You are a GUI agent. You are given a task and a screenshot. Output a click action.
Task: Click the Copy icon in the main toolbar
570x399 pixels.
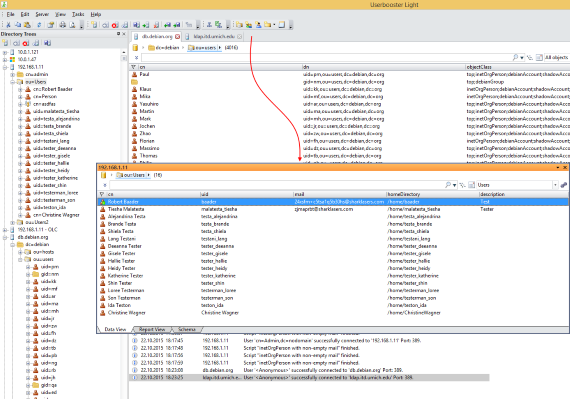18,25
